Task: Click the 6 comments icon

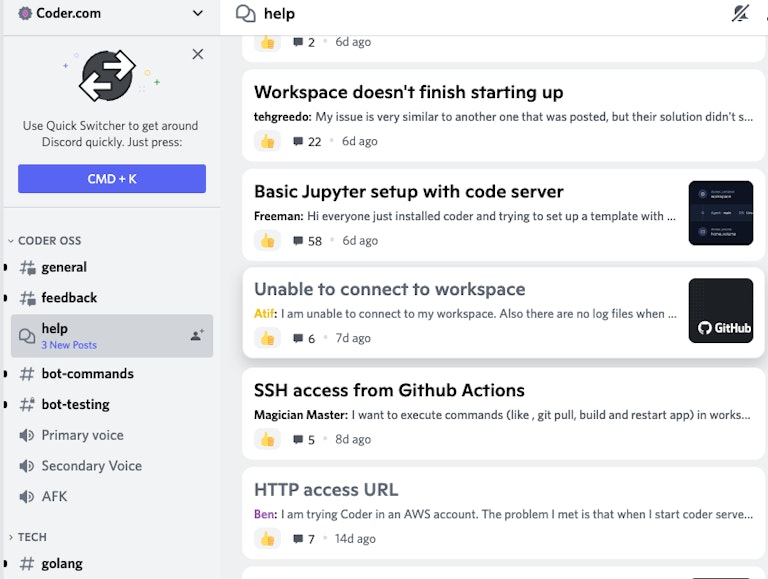Action: click(x=298, y=338)
